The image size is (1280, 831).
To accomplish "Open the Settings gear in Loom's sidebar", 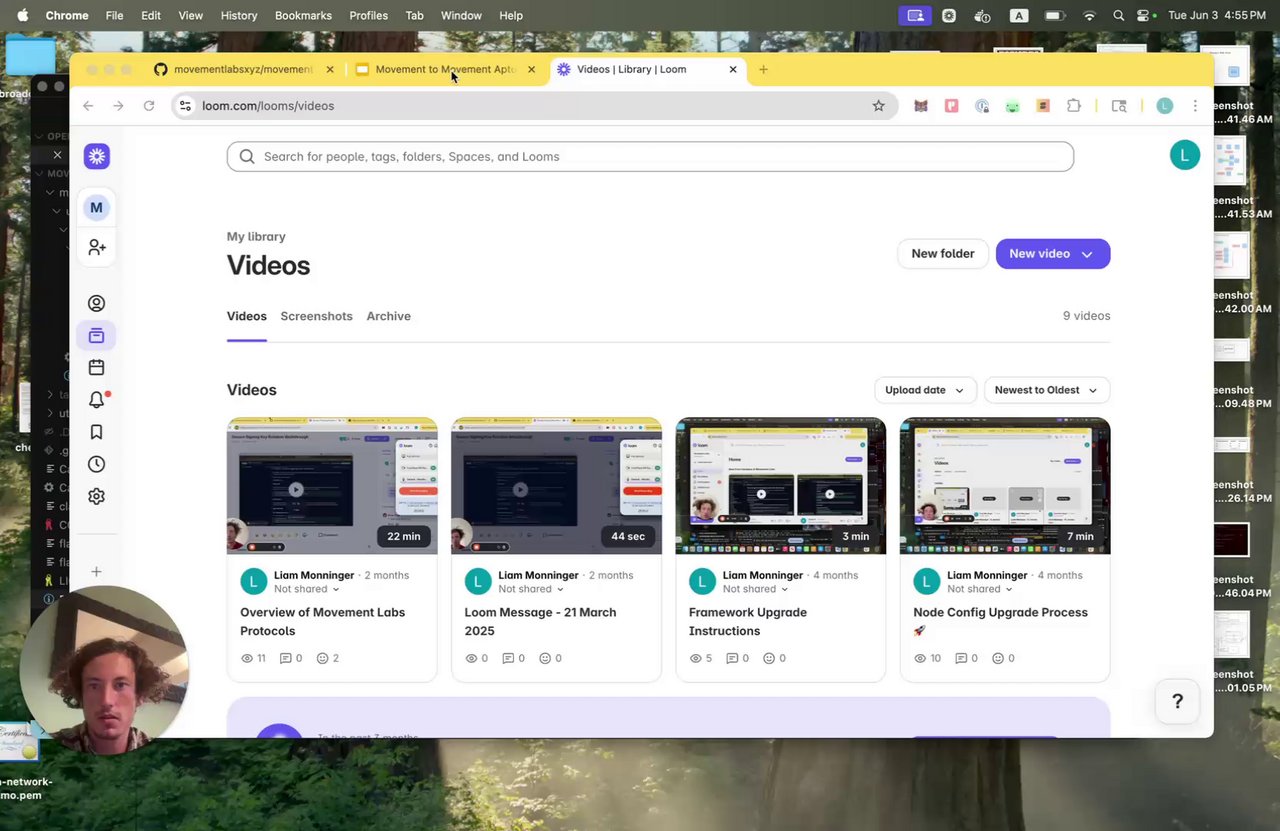I will pos(96,496).
